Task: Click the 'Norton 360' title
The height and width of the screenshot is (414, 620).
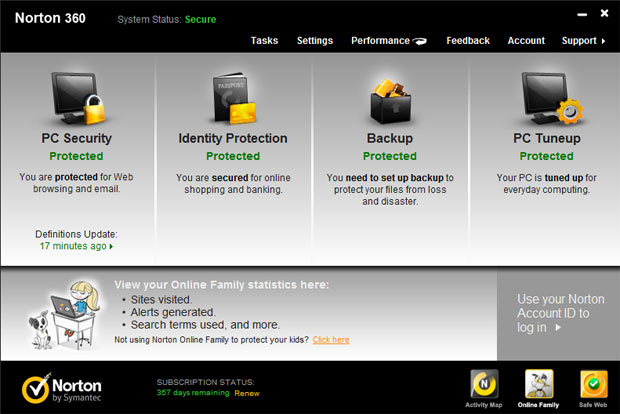Action: point(50,18)
